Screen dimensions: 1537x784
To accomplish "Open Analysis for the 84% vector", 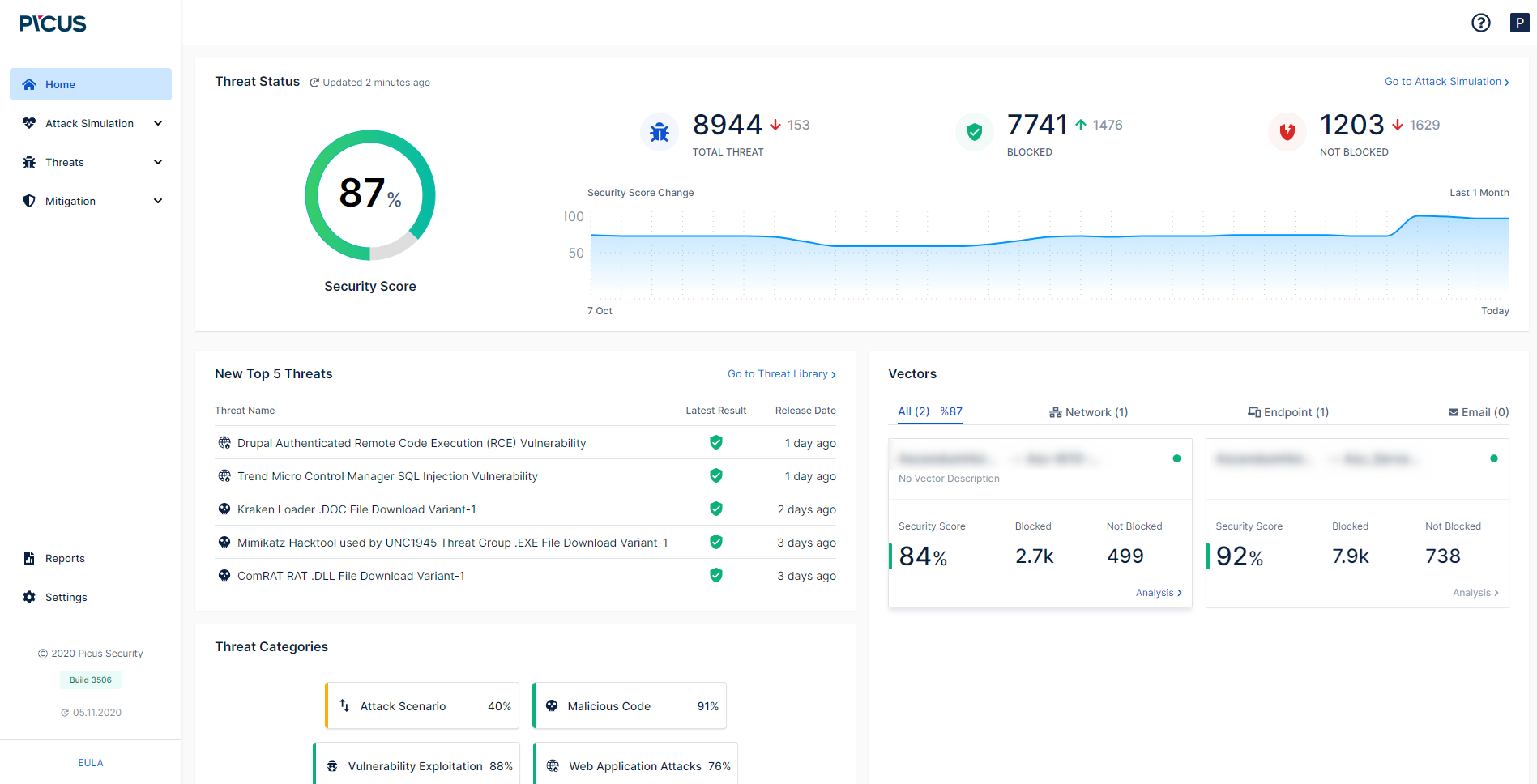I will (1158, 593).
